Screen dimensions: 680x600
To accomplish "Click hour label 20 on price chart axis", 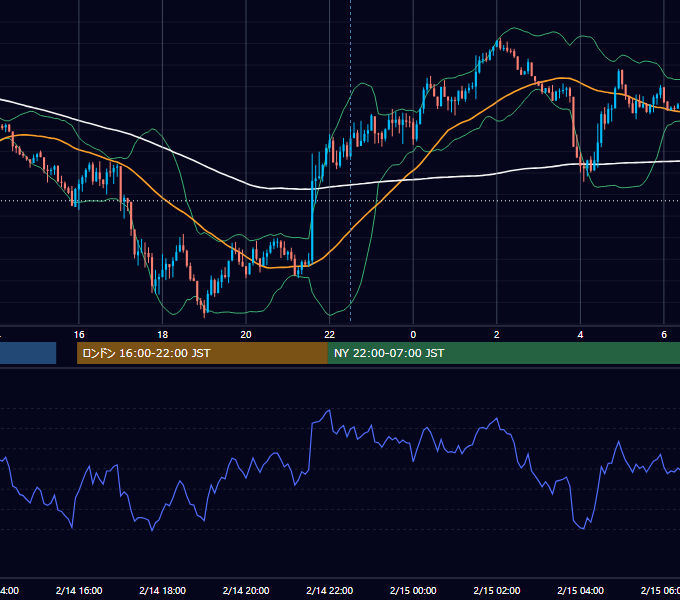I will click(x=246, y=335).
